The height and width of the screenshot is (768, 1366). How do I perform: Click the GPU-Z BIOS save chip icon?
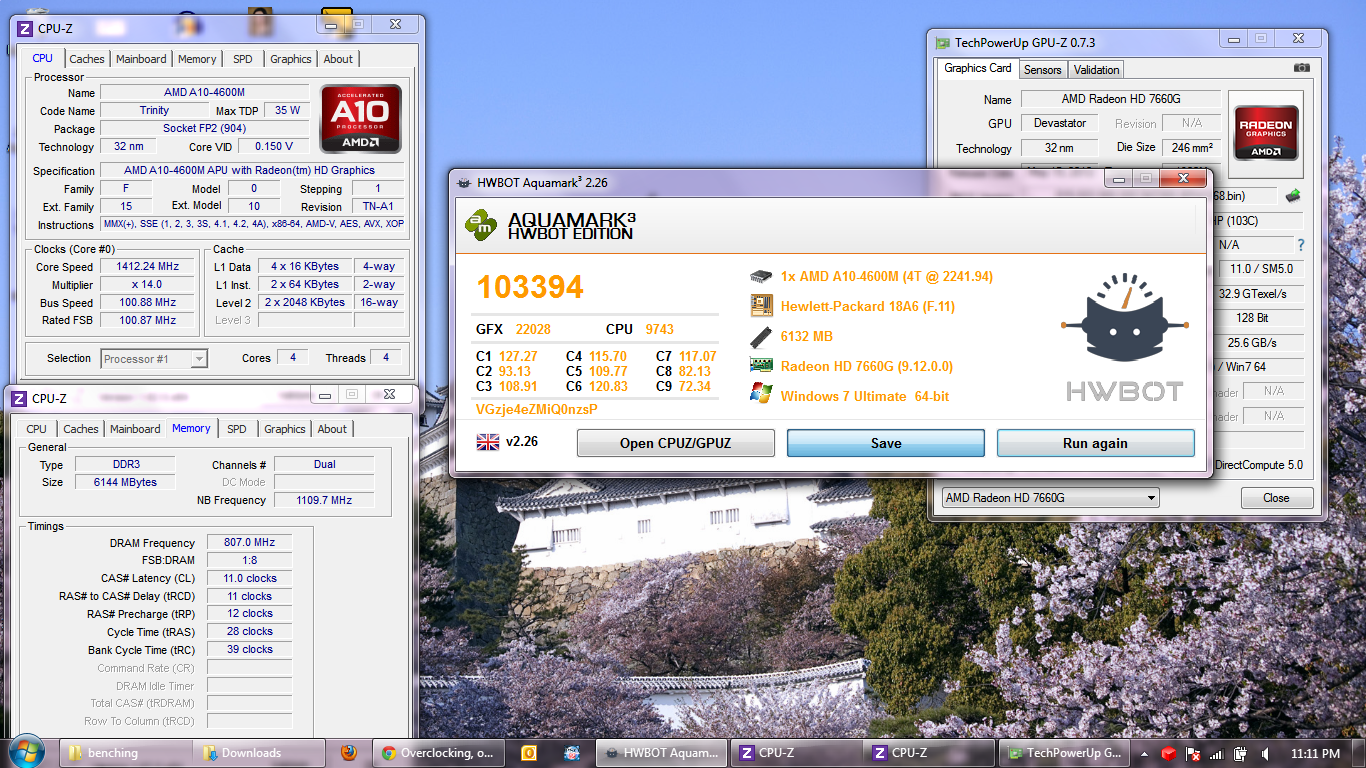tap(1293, 196)
